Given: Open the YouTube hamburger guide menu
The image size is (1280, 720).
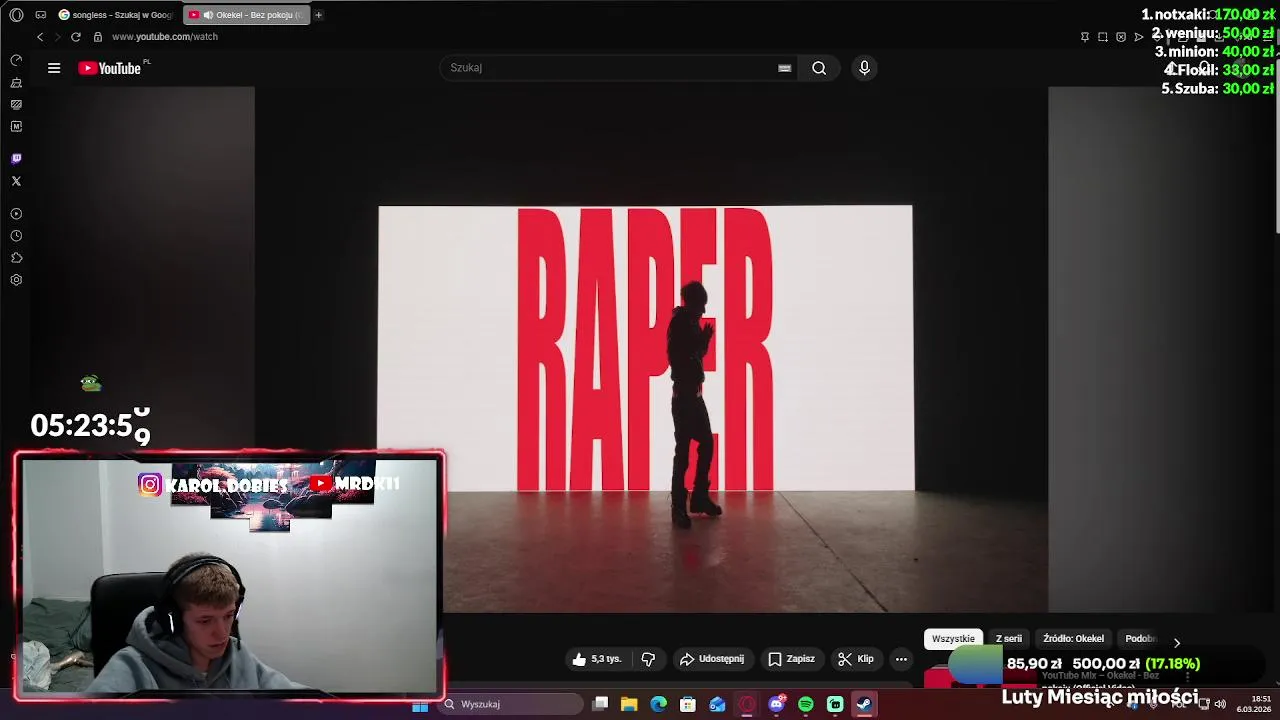Looking at the screenshot, I should (54, 68).
